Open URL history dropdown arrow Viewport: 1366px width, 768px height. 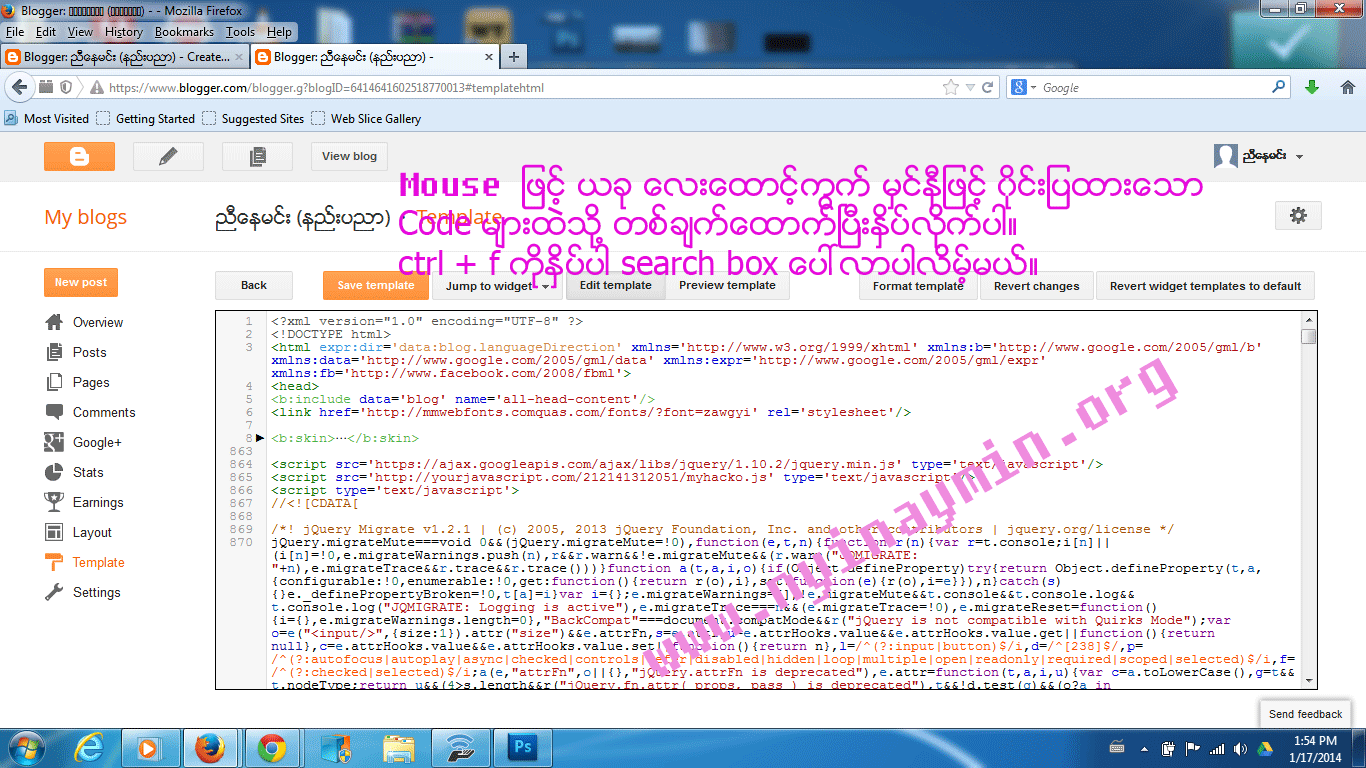click(970, 88)
